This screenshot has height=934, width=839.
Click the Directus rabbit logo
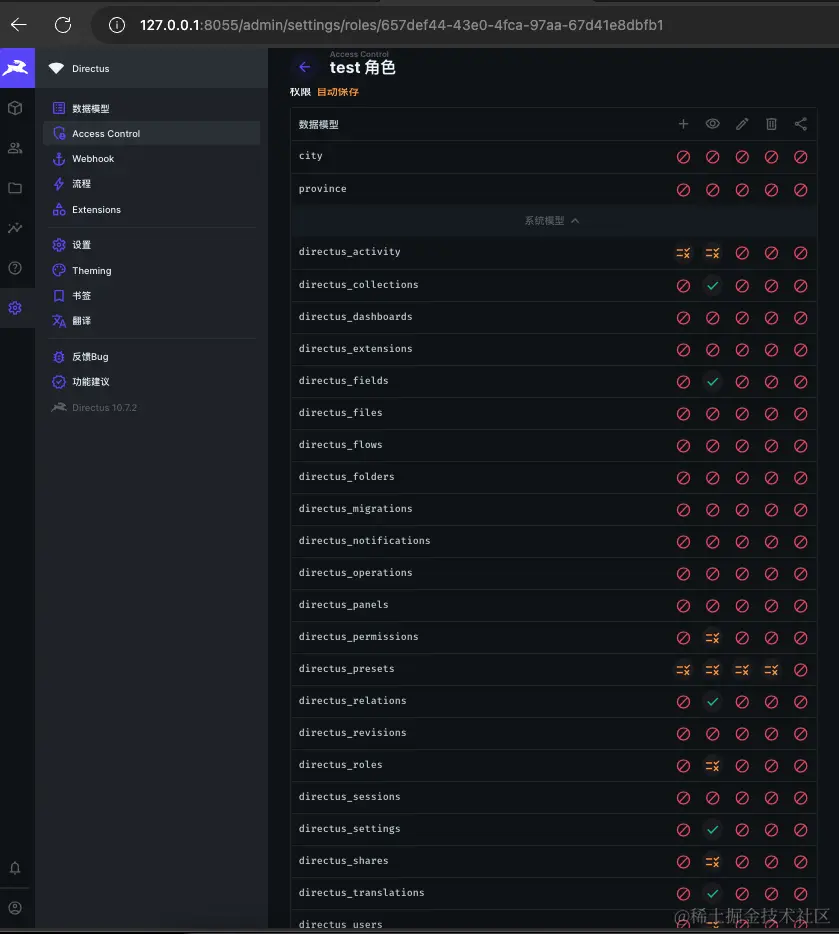point(17,68)
